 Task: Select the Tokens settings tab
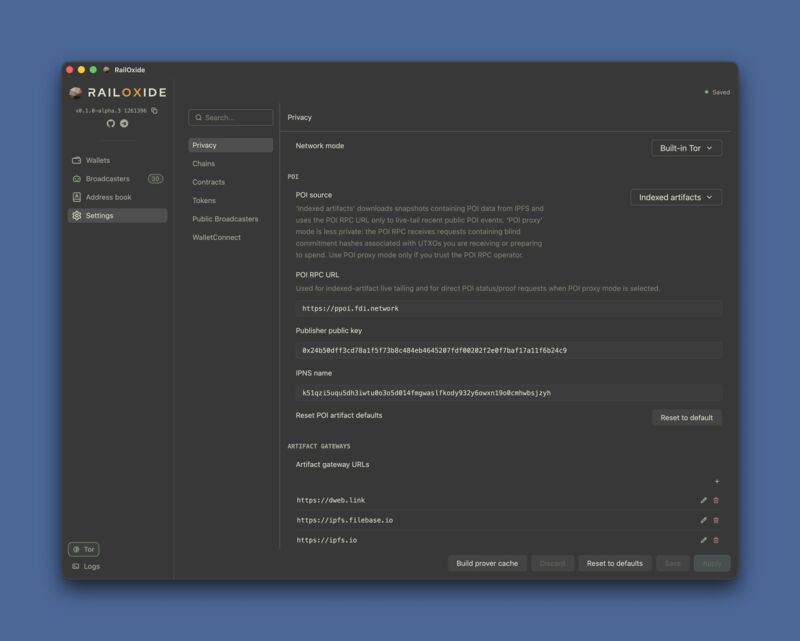pyautogui.click(x=231, y=200)
